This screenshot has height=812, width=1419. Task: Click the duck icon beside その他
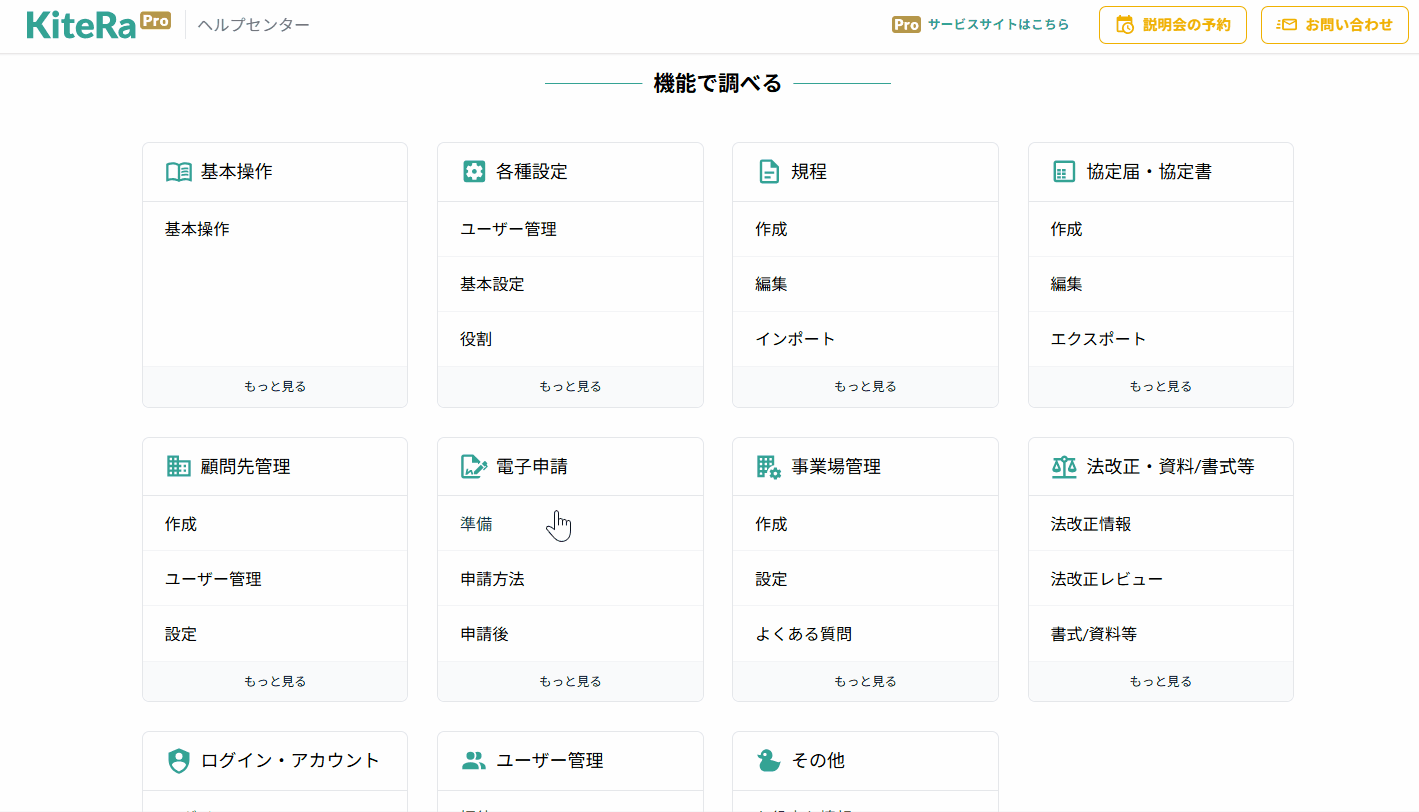(x=769, y=761)
